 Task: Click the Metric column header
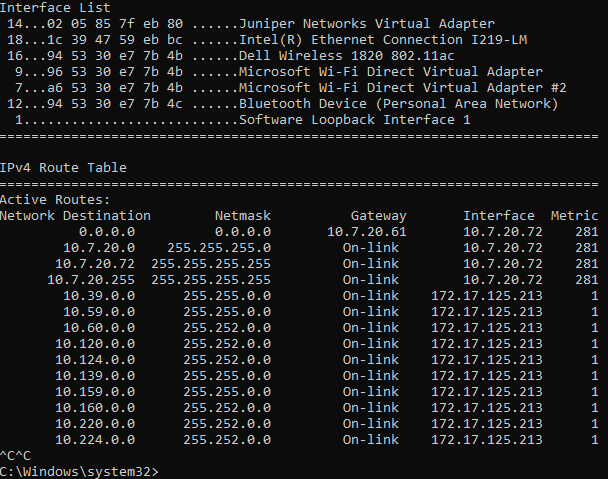[x=575, y=216]
